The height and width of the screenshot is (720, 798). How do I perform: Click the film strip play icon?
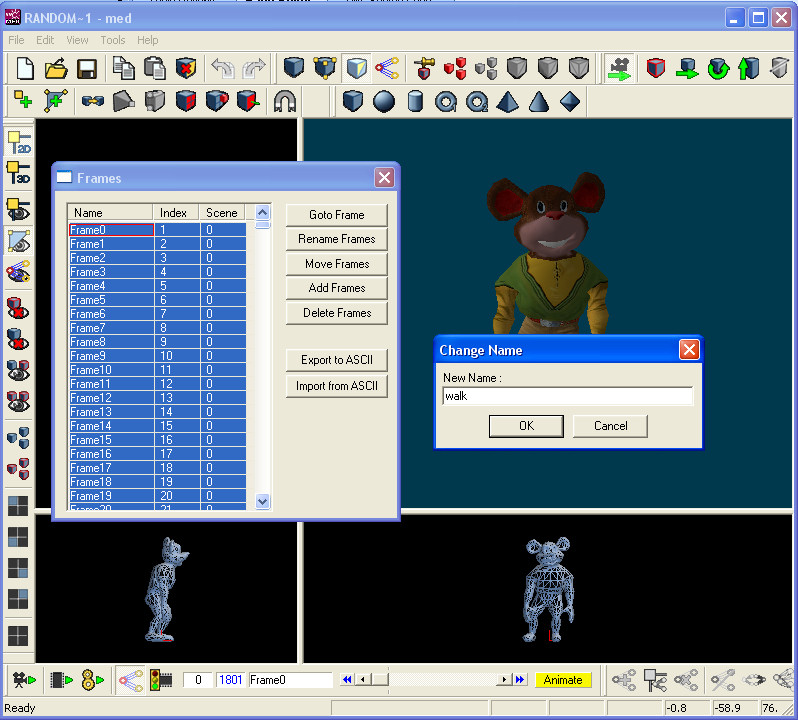[62, 680]
